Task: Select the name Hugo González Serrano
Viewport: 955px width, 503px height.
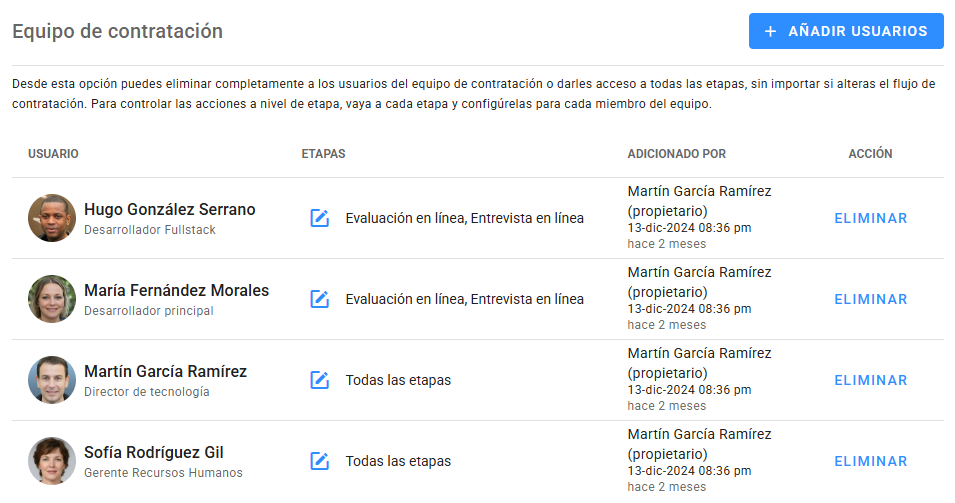Action: [x=169, y=210]
